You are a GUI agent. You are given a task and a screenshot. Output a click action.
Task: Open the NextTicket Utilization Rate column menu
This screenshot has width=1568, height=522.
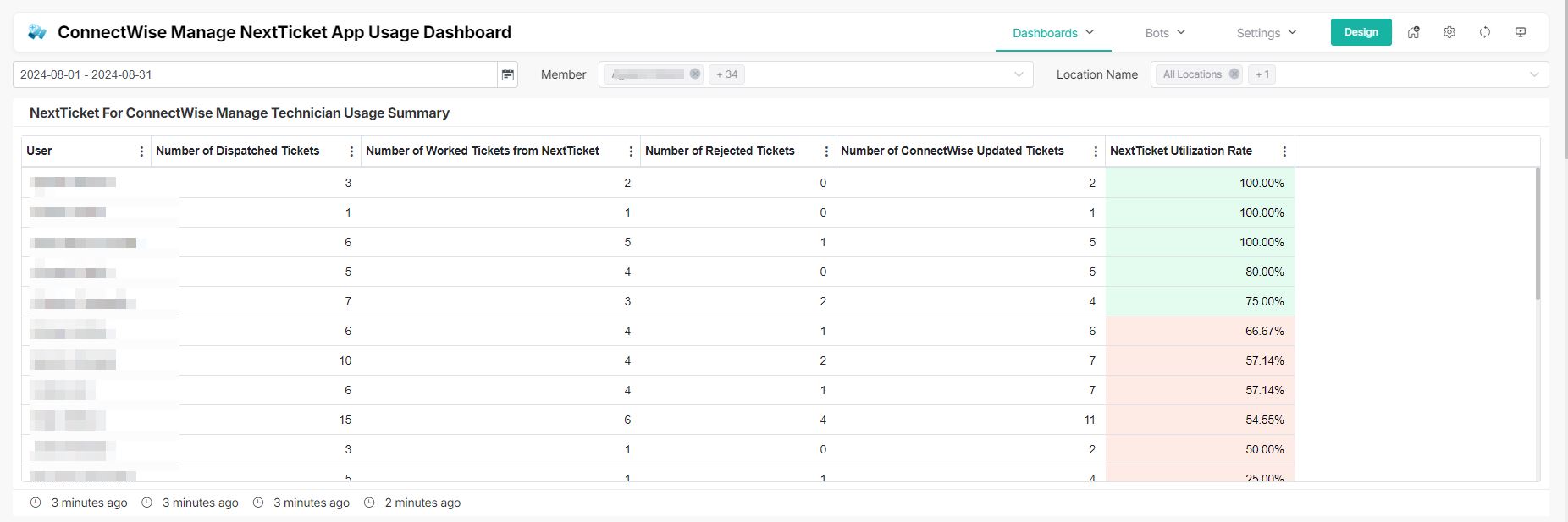(1284, 151)
